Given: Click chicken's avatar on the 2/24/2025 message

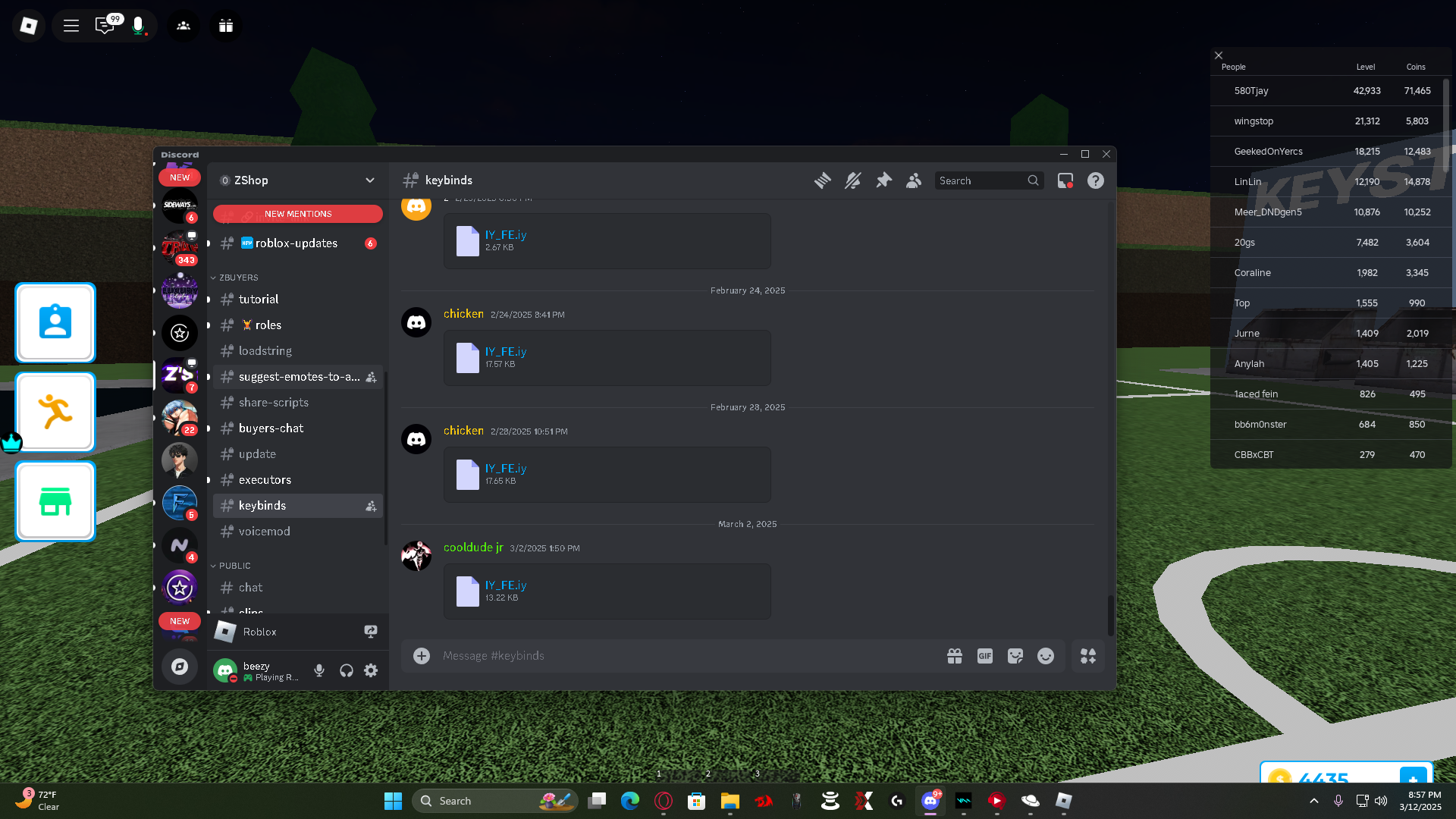Looking at the screenshot, I should pyautogui.click(x=416, y=322).
